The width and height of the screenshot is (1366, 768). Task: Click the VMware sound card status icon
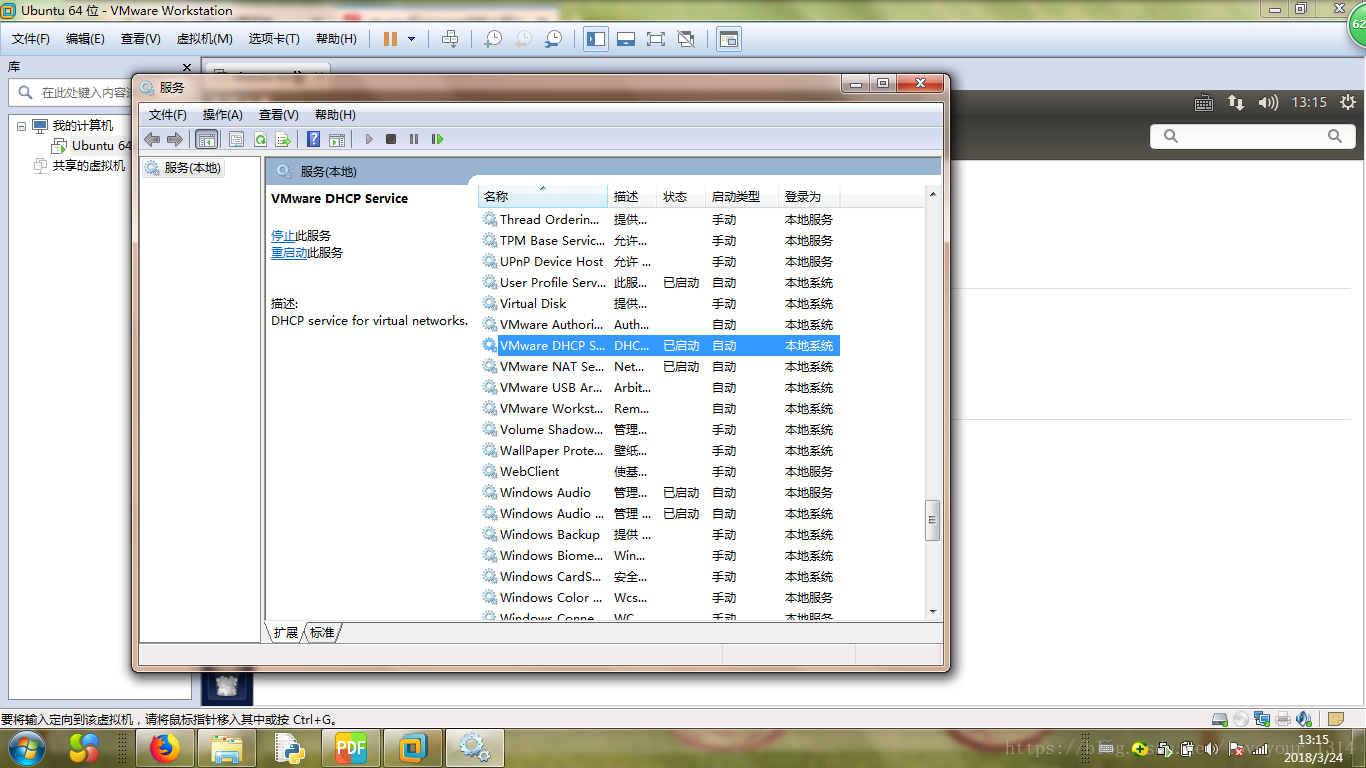coord(1304,719)
